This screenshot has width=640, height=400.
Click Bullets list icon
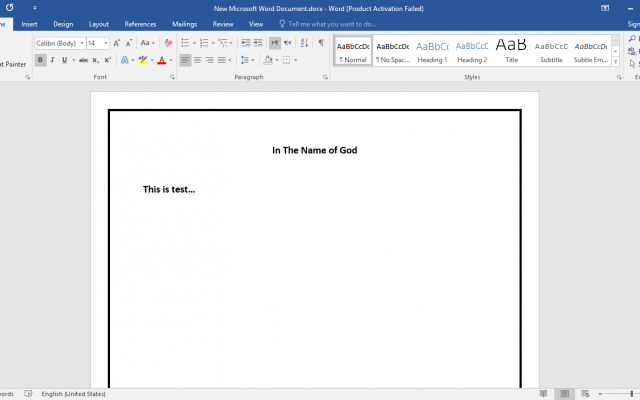click(185, 42)
